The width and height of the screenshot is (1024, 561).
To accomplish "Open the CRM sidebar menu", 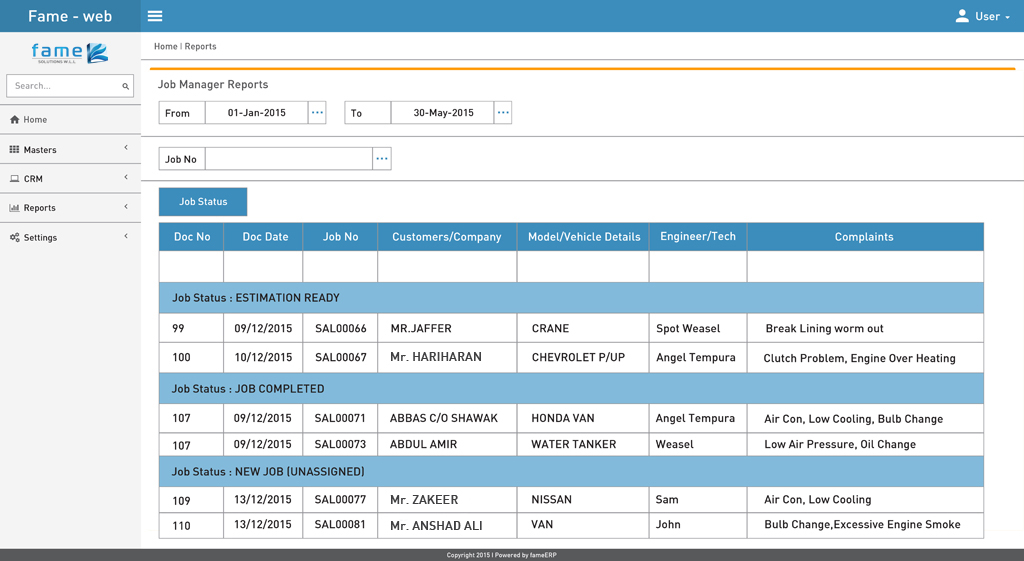I will [70, 178].
